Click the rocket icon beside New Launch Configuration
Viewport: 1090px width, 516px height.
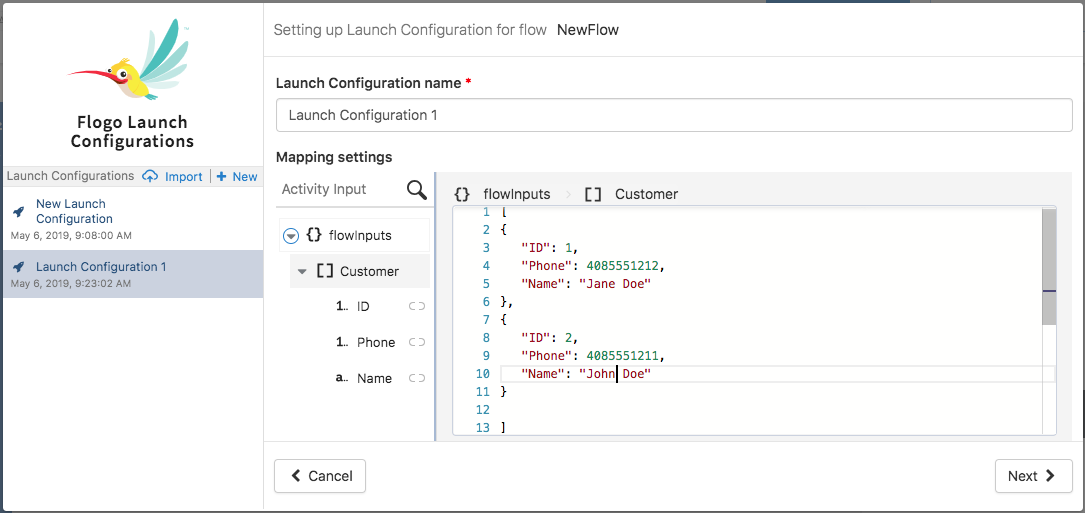point(18,212)
